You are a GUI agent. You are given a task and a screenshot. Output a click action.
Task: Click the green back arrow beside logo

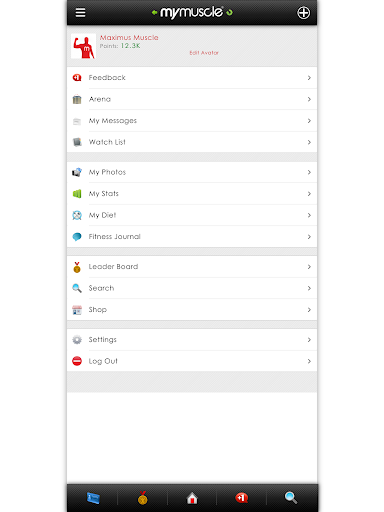tap(154, 13)
